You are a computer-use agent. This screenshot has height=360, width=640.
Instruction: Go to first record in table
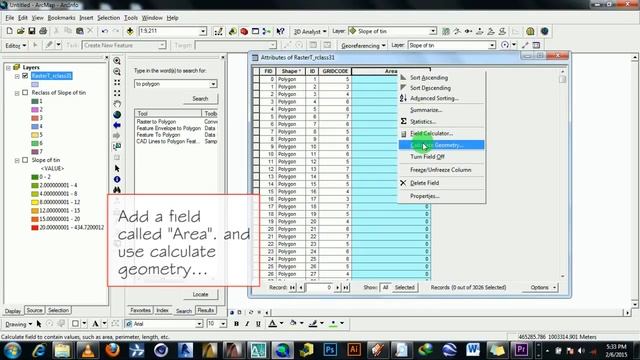[x=292, y=287]
